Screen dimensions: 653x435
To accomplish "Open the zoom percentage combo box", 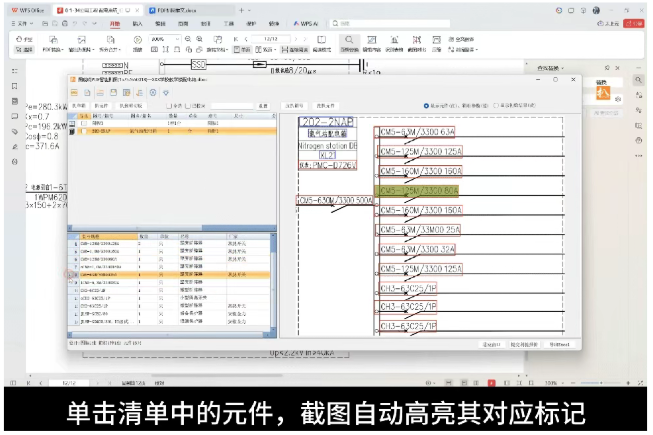I will click(165, 39).
